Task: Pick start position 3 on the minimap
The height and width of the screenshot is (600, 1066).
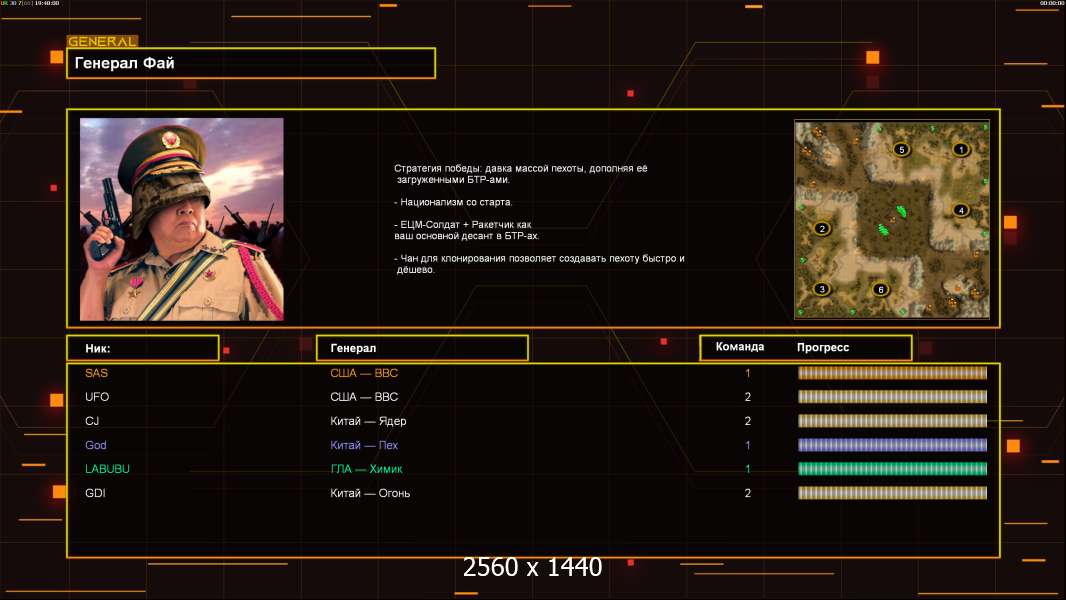Action: click(x=822, y=289)
